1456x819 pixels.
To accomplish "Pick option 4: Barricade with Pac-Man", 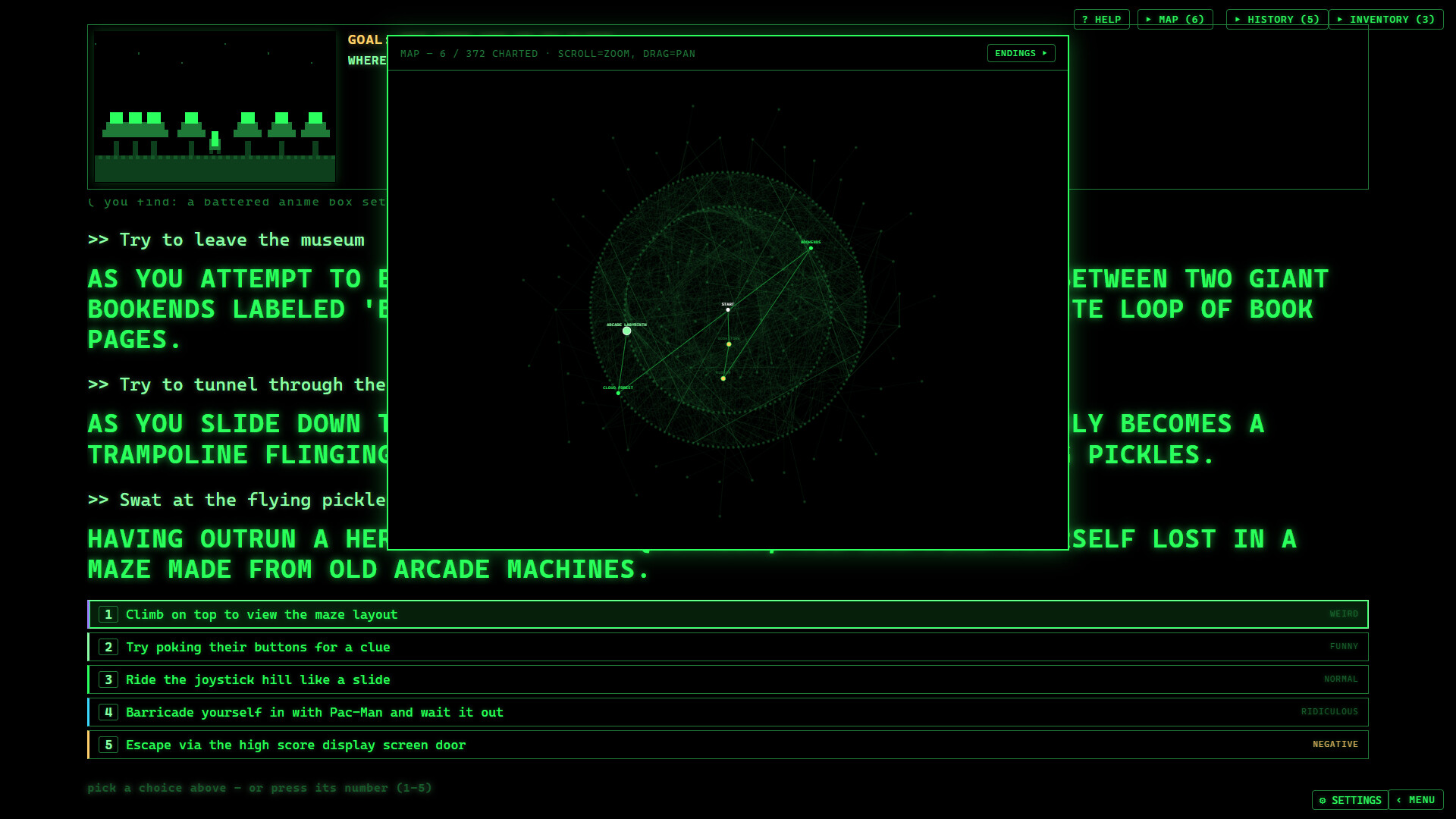I will pos(728,712).
